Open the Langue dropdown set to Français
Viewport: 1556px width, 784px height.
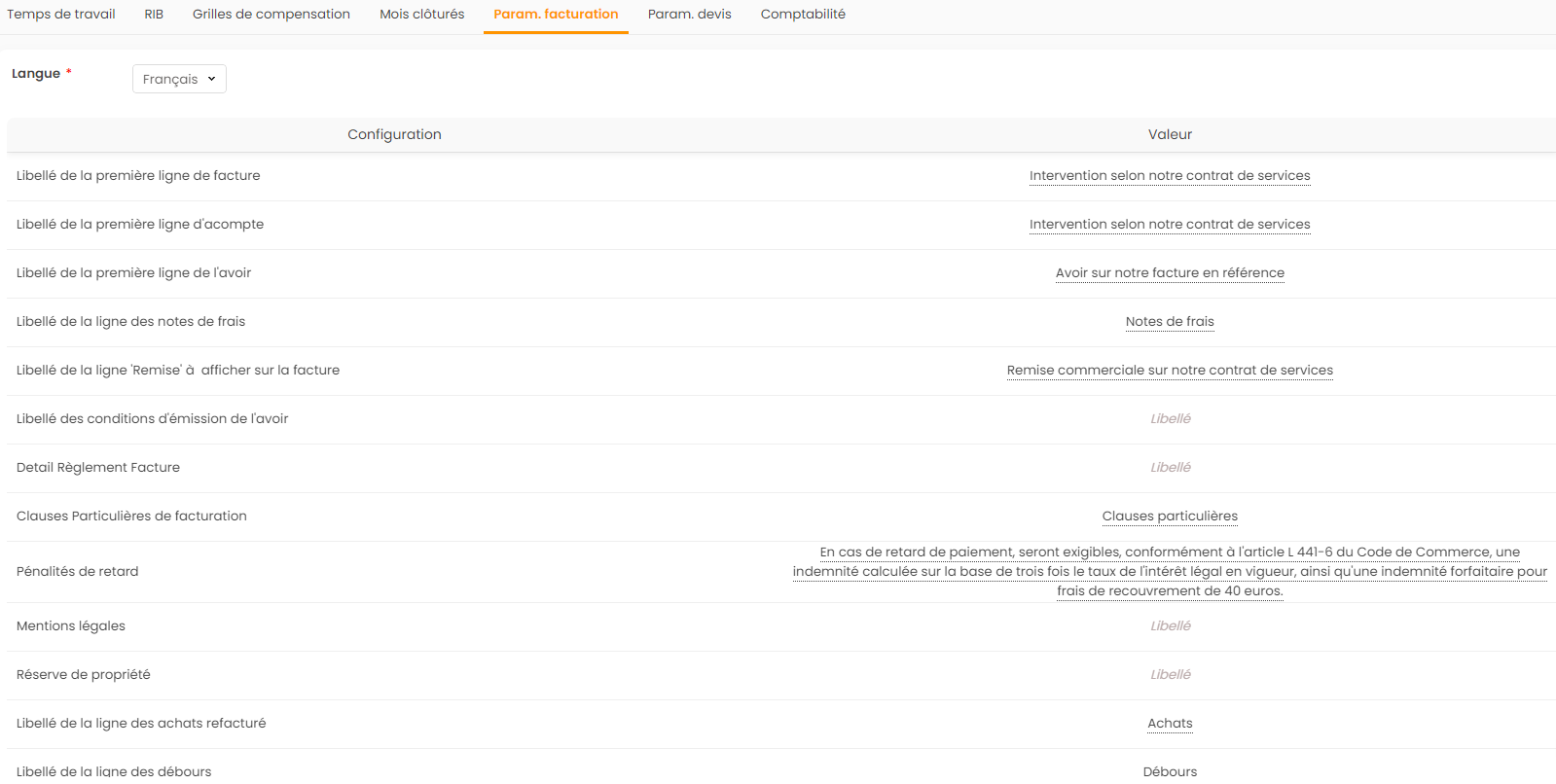click(179, 79)
